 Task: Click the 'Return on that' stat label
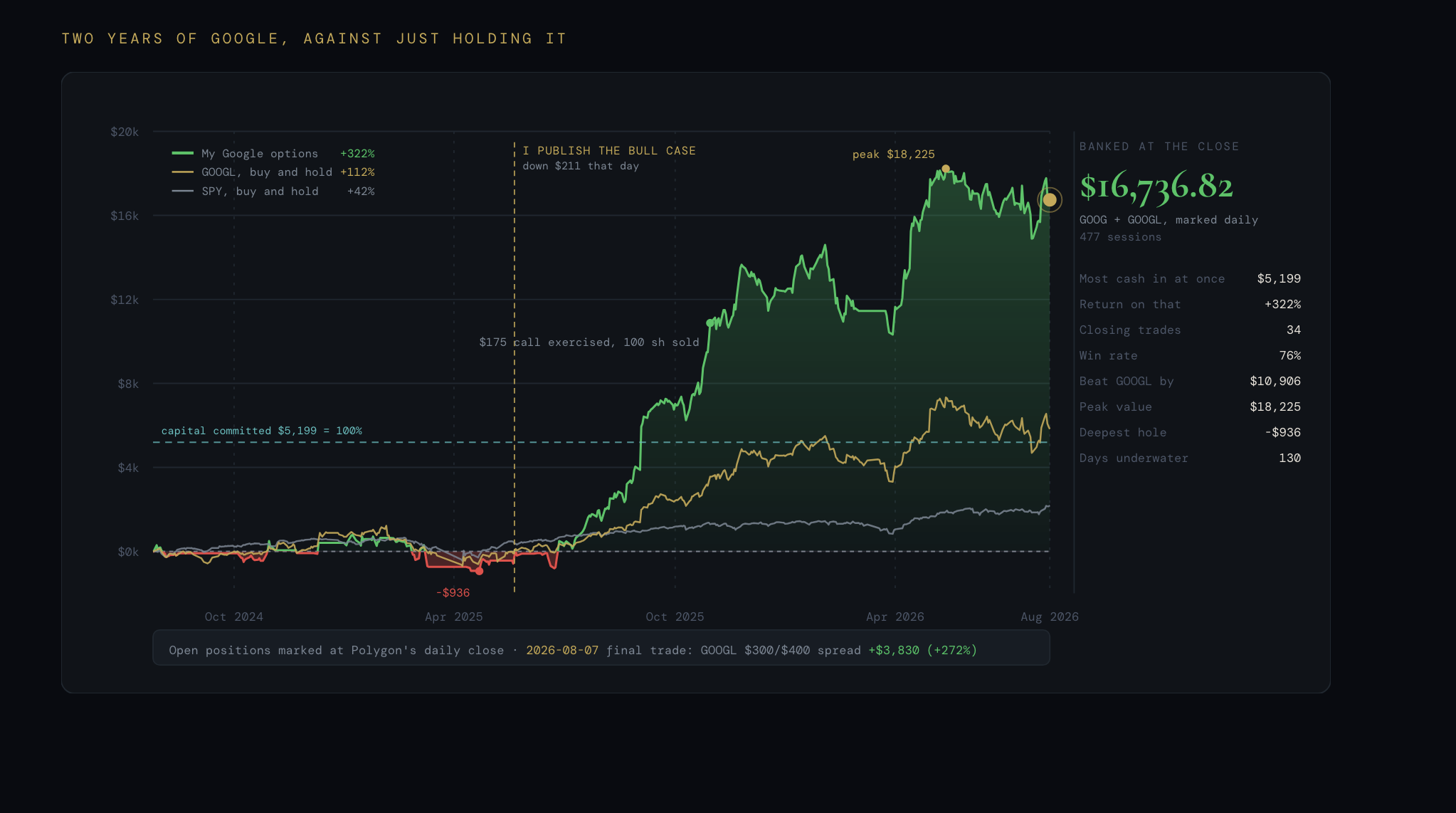tap(1130, 304)
